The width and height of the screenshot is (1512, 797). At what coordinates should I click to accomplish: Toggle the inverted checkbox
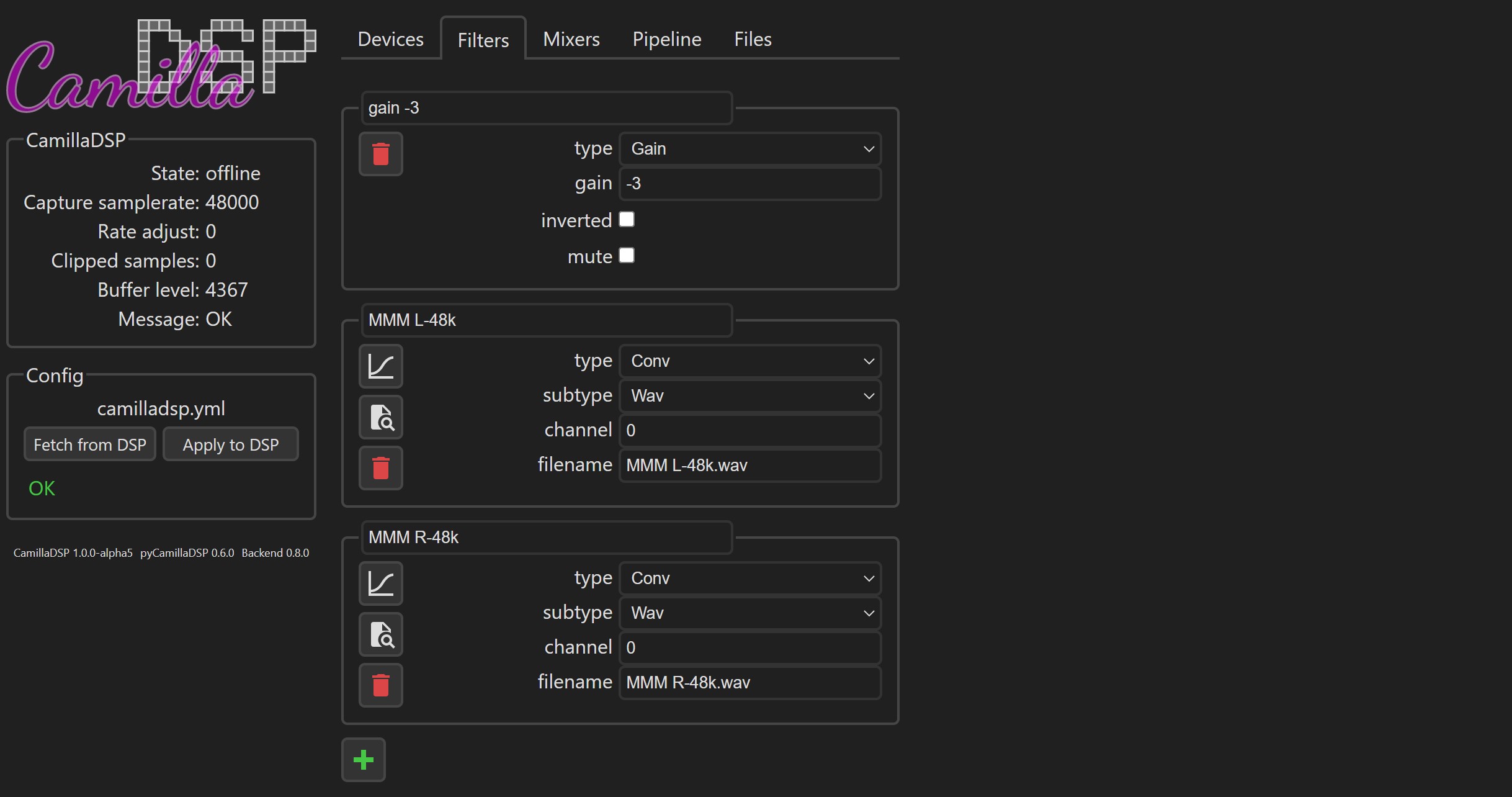[x=627, y=220]
